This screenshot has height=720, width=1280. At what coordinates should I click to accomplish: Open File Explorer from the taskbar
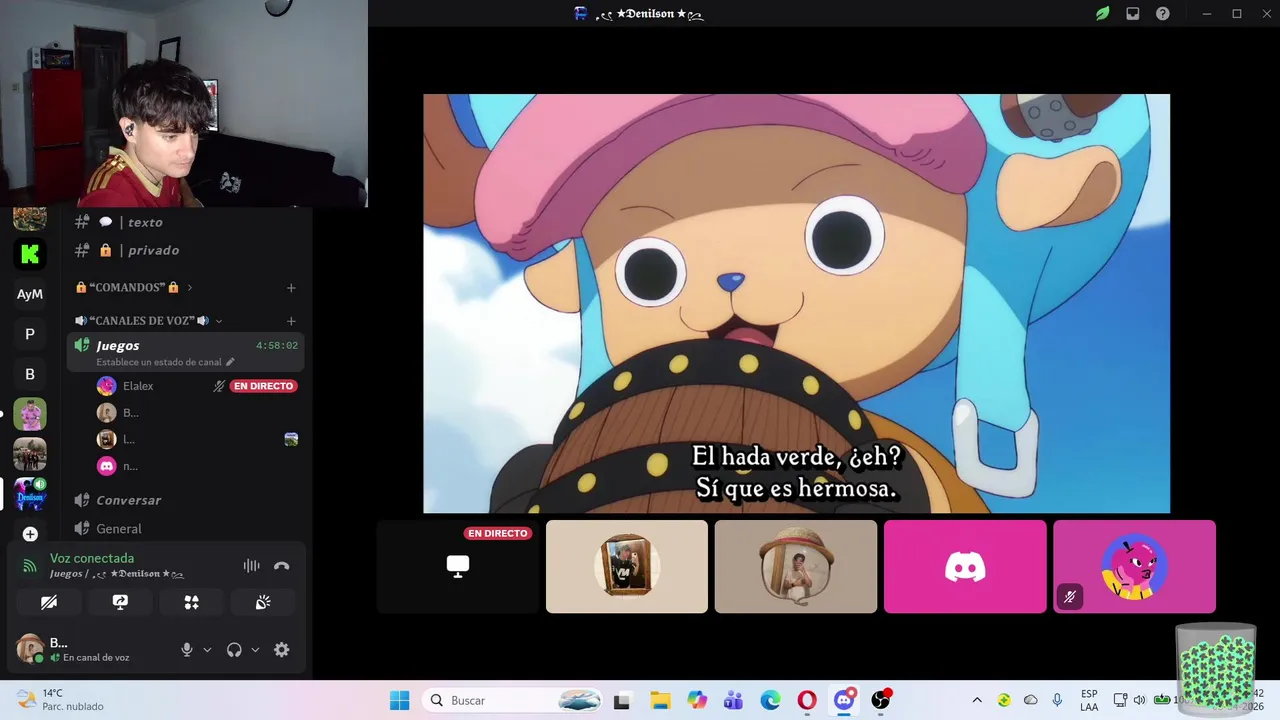[660, 700]
